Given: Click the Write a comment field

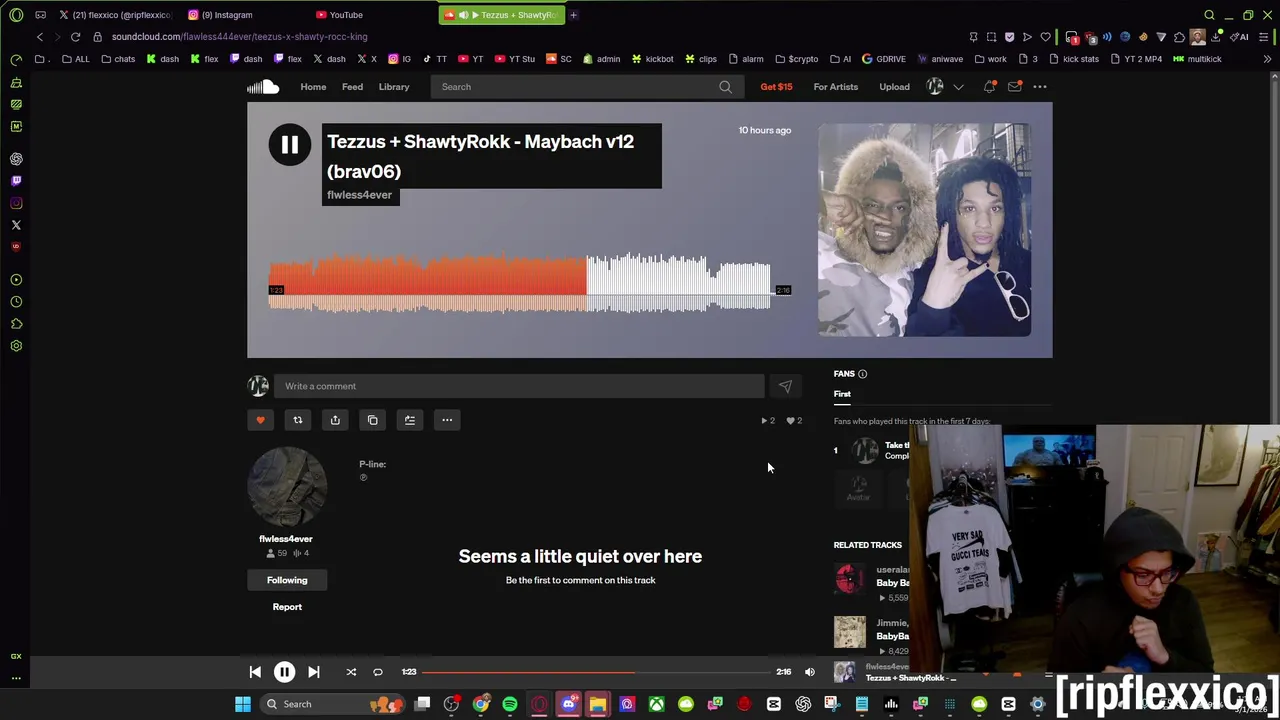Looking at the screenshot, I should click(520, 386).
